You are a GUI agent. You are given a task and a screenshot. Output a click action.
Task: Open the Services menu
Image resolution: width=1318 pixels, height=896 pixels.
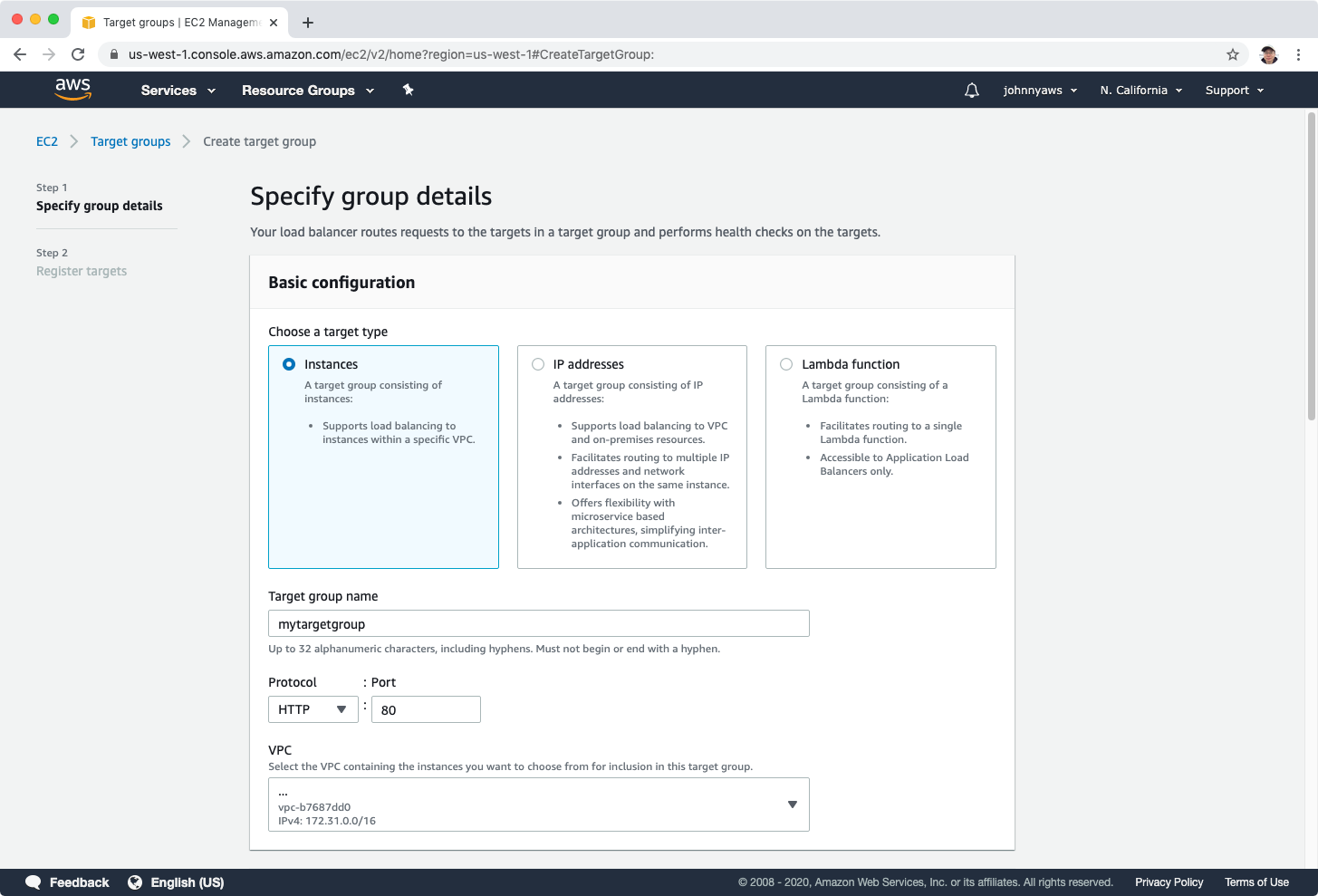pos(178,91)
